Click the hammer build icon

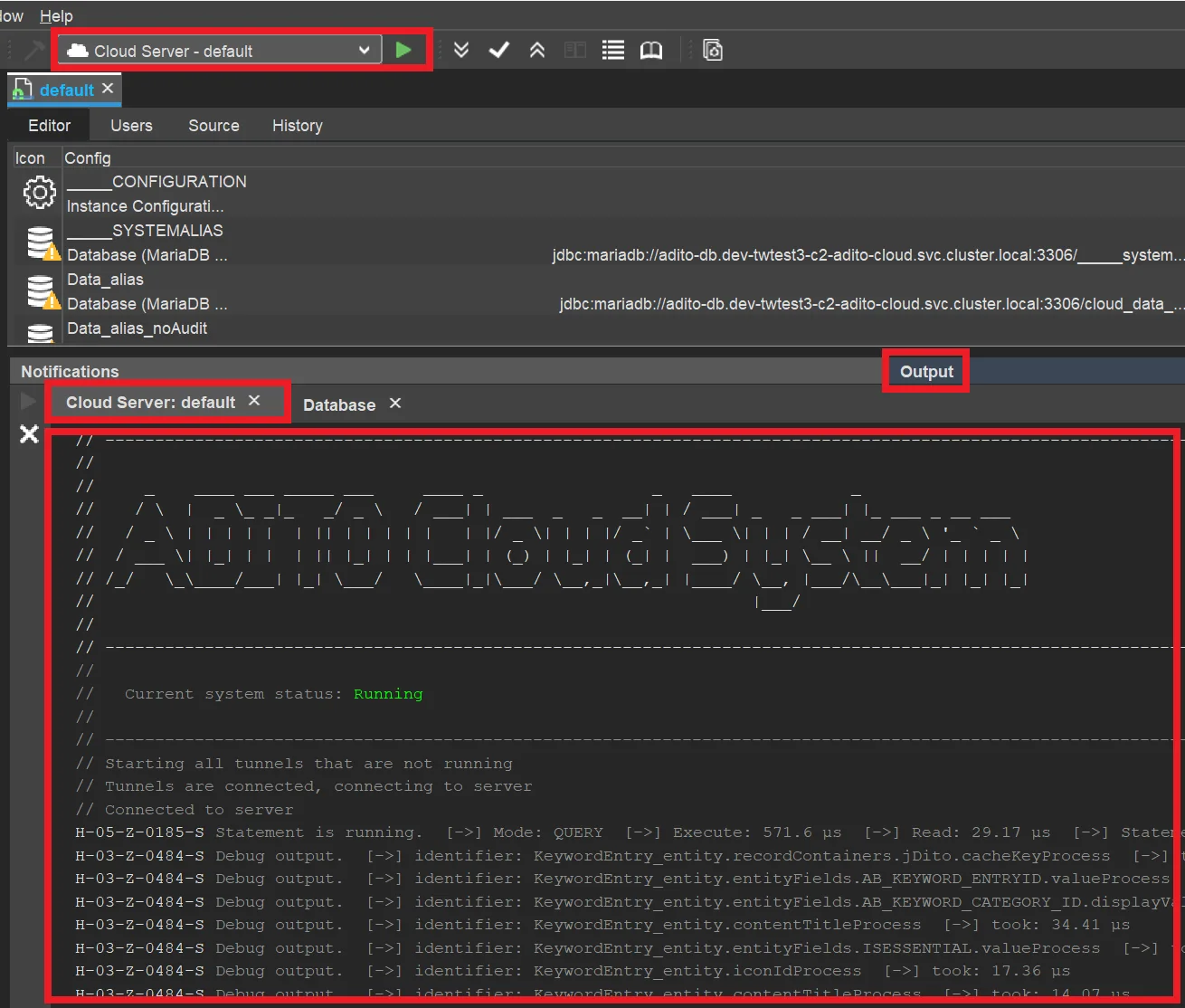34,50
